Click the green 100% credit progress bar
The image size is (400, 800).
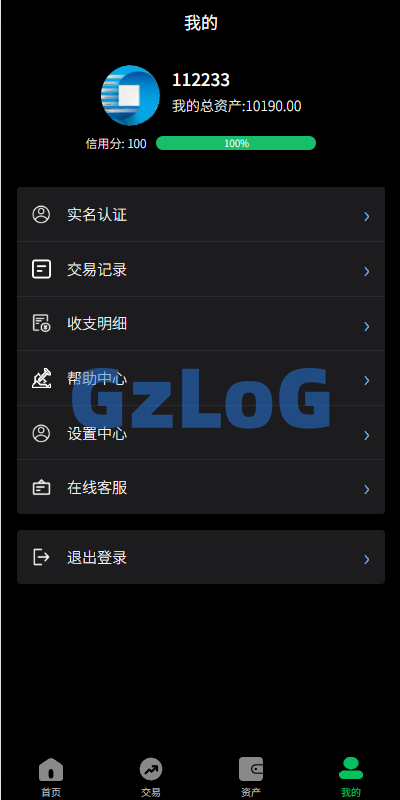click(236, 143)
